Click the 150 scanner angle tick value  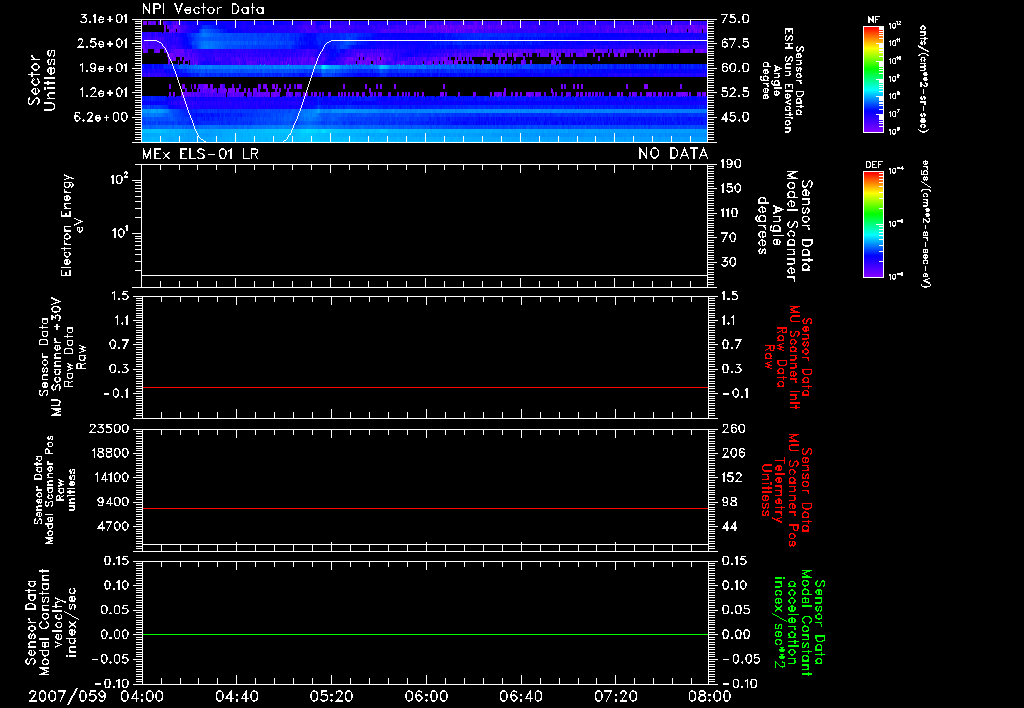[731, 188]
